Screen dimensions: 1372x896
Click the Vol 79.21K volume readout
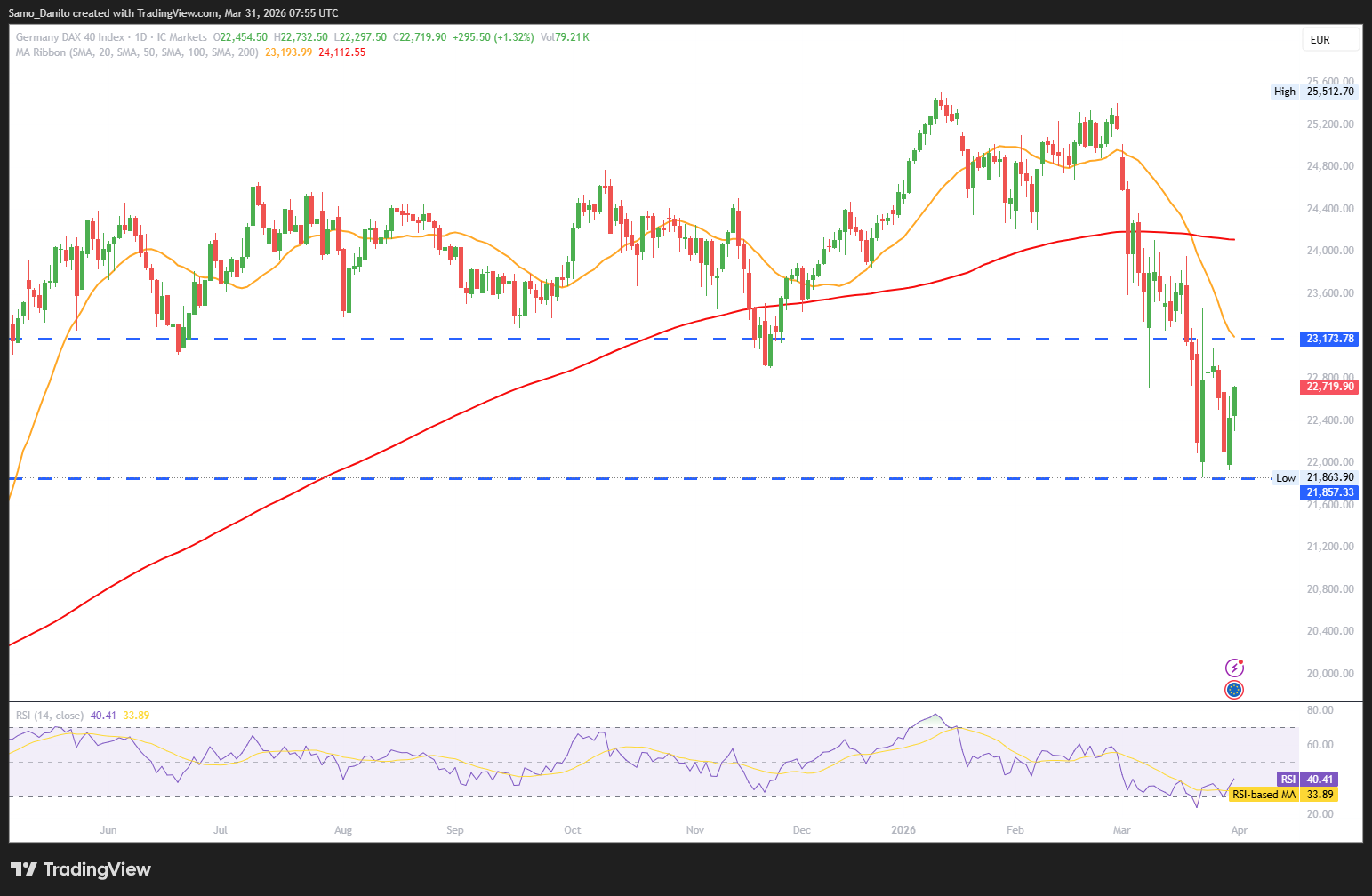tap(565, 37)
